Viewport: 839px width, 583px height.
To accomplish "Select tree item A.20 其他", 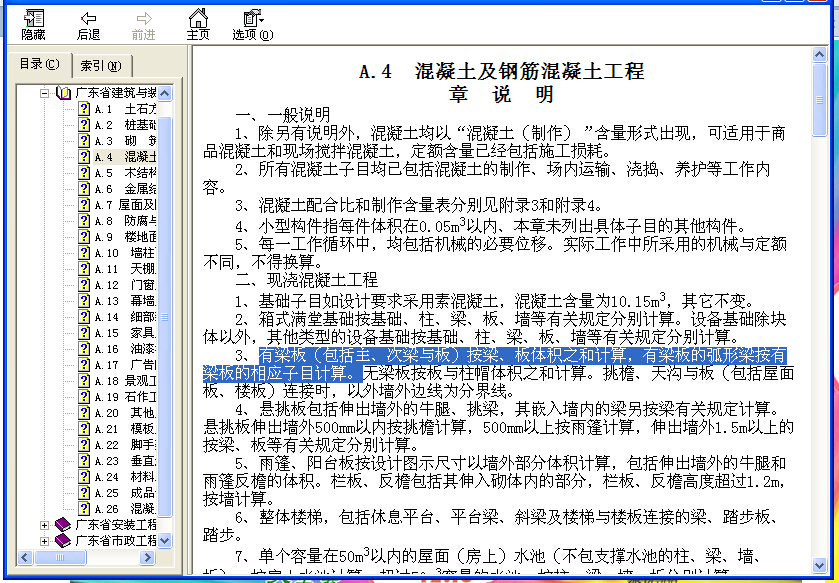I will point(125,413).
